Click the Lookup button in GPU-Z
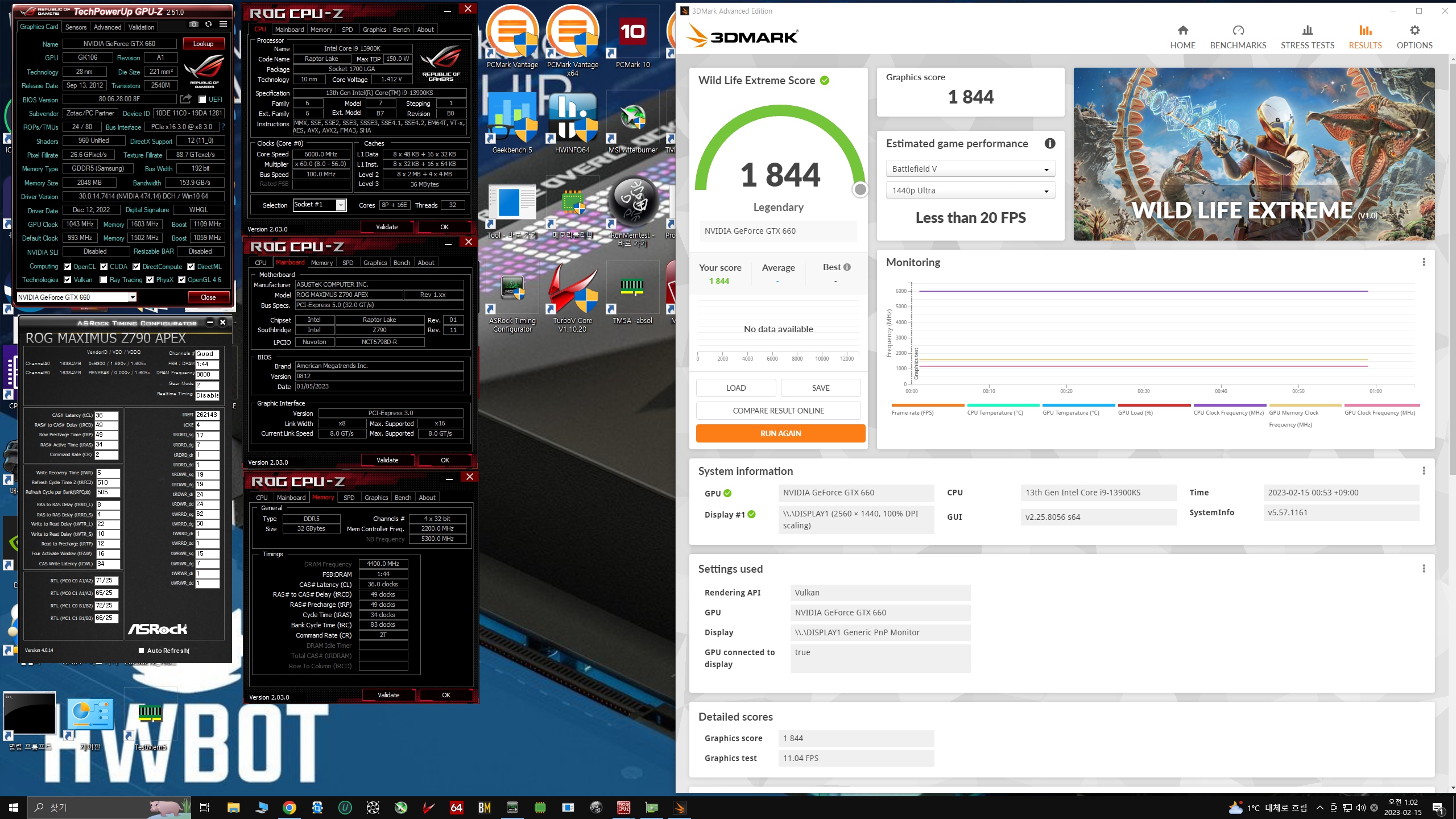 pos(203,44)
